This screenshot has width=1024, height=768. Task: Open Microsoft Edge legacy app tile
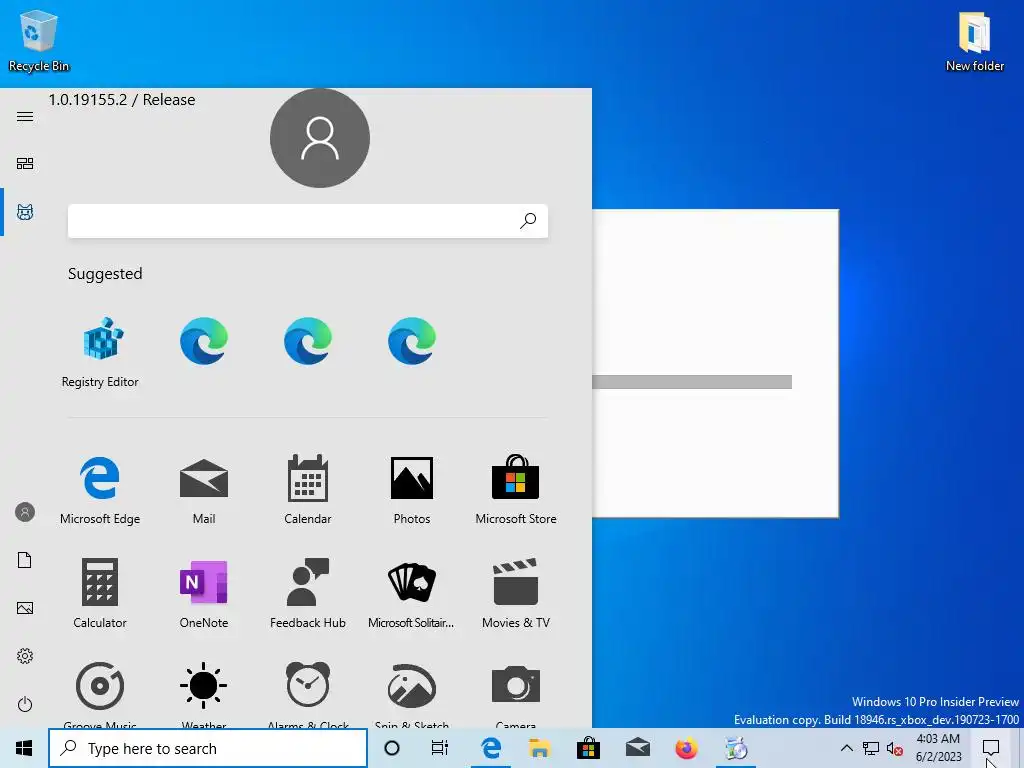click(100, 490)
